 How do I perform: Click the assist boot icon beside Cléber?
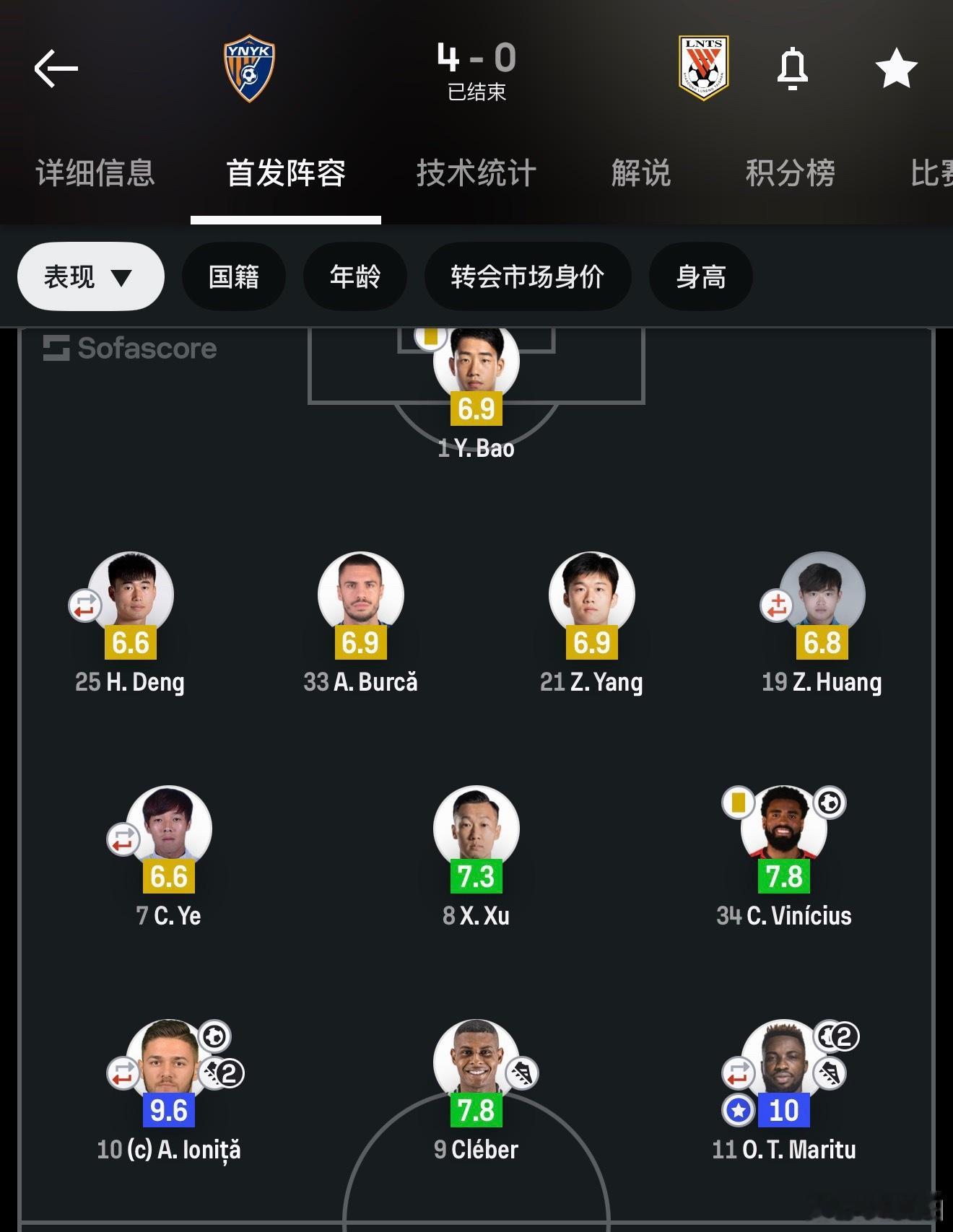tap(522, 1073)
